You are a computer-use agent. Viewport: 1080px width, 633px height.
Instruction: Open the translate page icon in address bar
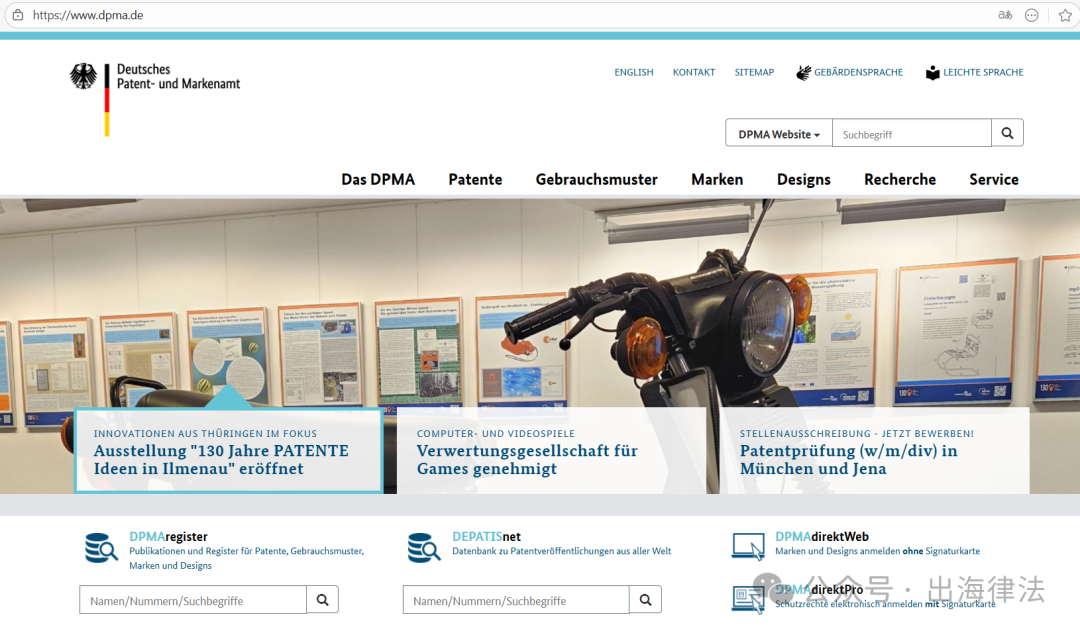(x=1005, y=15)
